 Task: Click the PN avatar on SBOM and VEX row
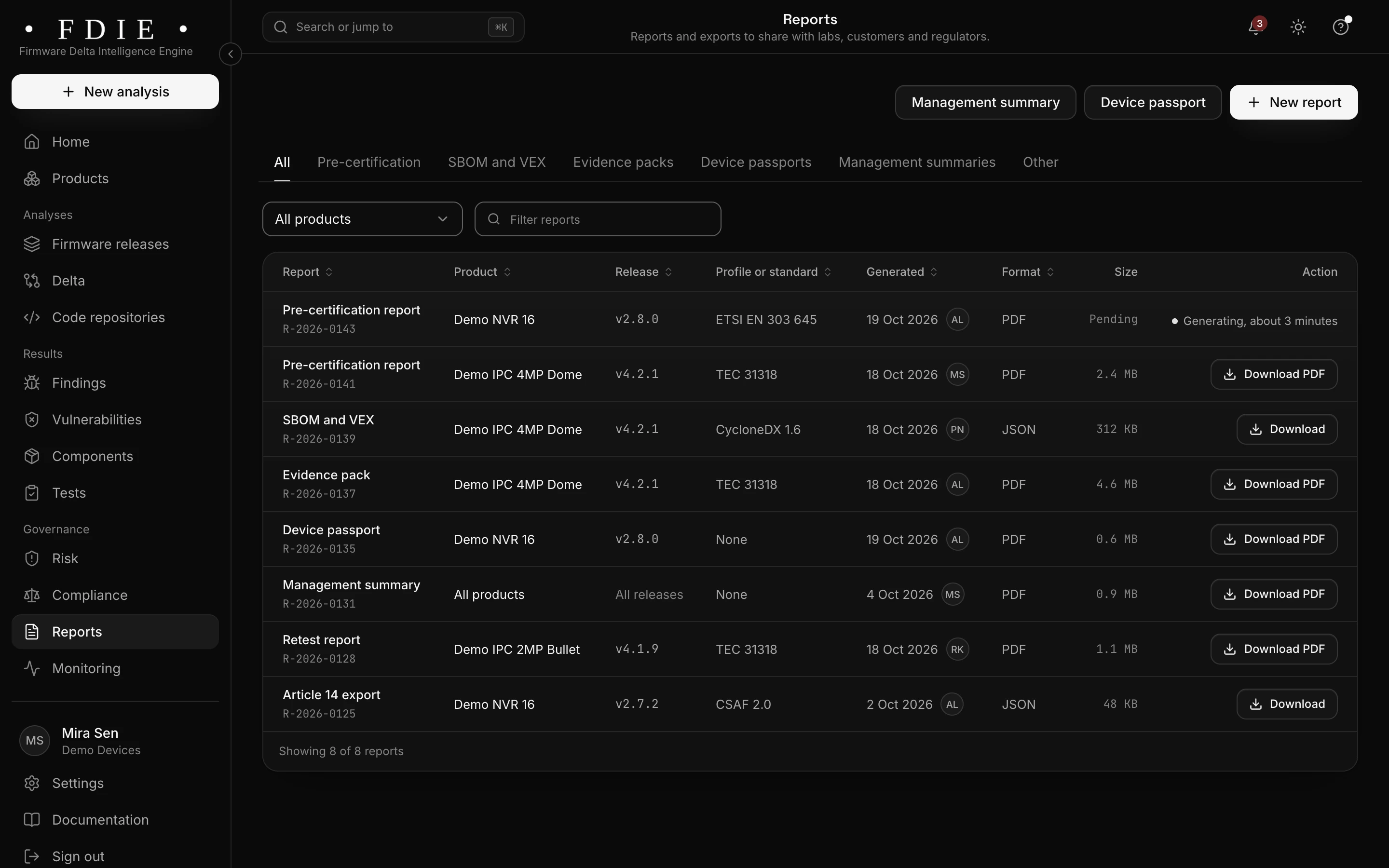pyautogui.click(x=957, y=429)
